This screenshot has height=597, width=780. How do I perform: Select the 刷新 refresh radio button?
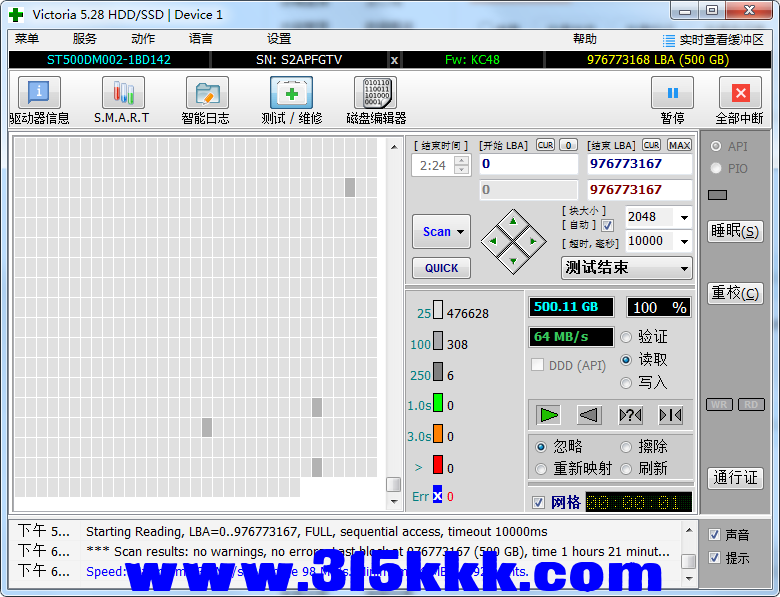[x=626, y=469]
